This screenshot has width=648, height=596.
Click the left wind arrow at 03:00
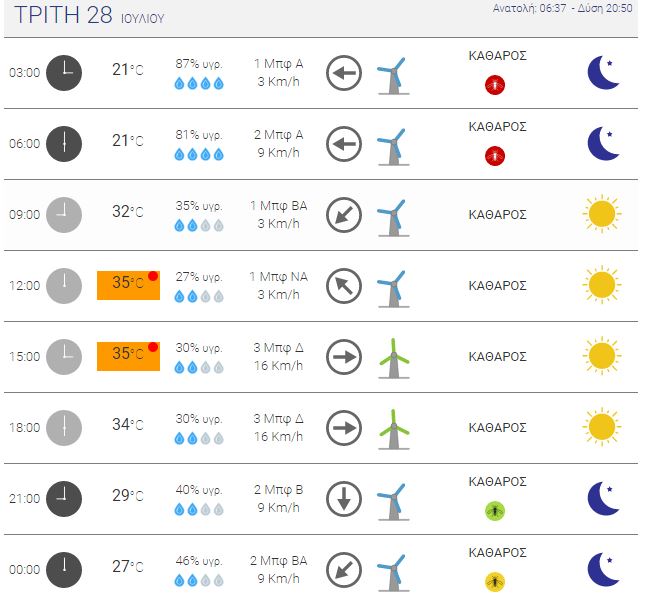click(344, 73)
